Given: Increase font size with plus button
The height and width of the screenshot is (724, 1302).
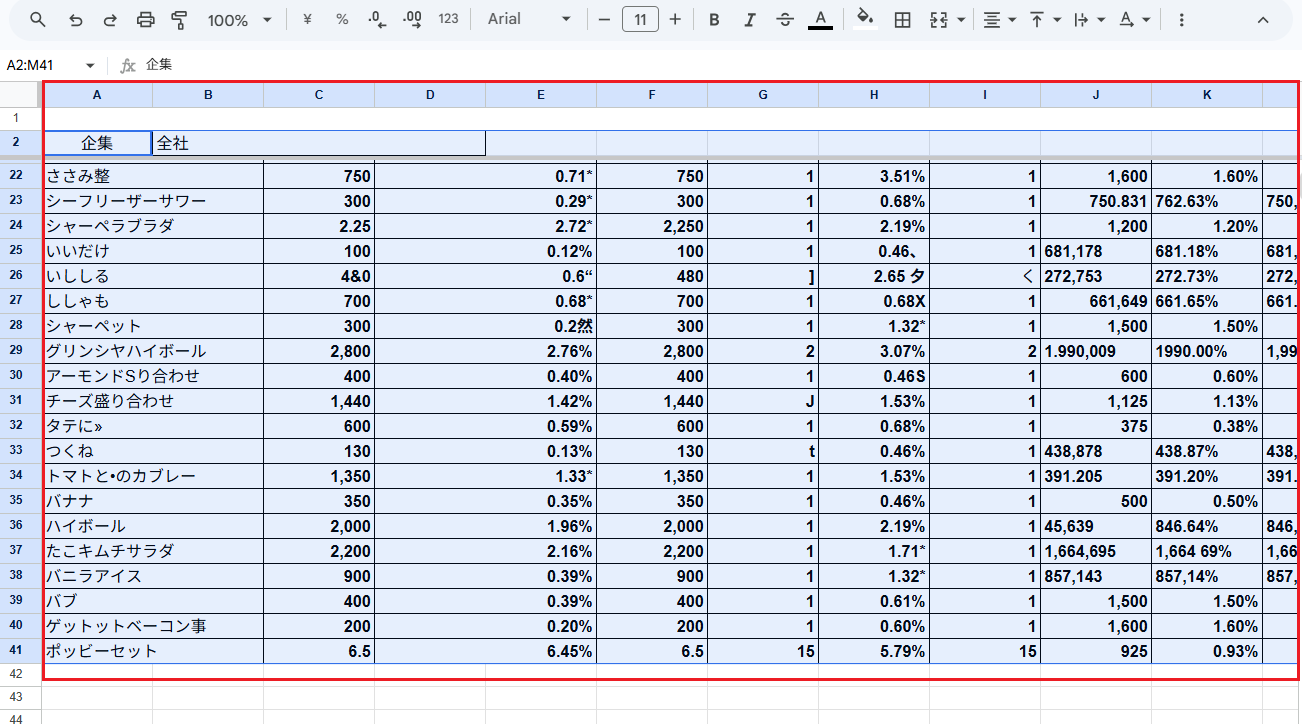Looking at the screenshot, I should 675,19.
